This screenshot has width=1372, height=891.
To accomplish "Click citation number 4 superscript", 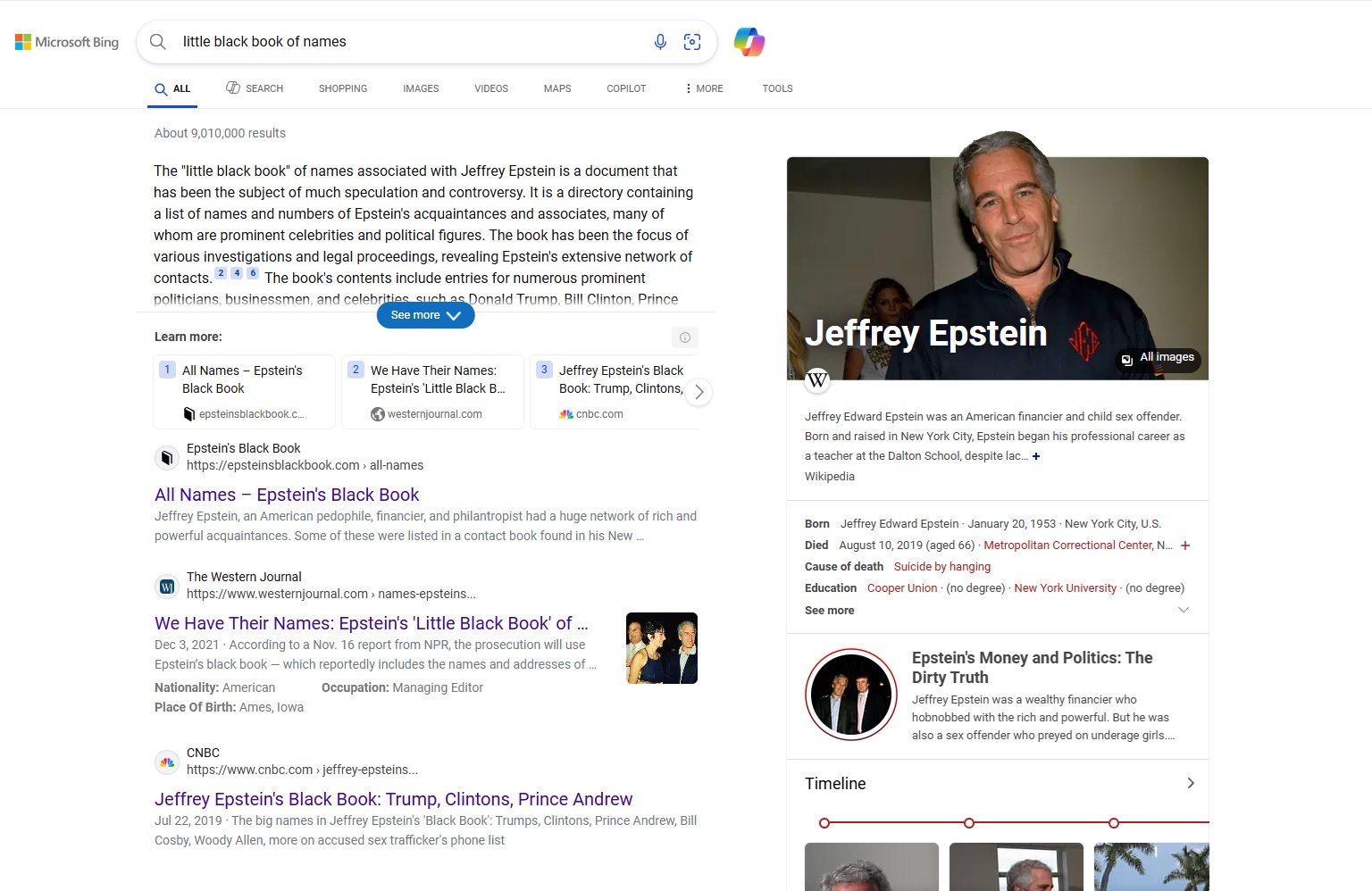I will pos(237,273).
